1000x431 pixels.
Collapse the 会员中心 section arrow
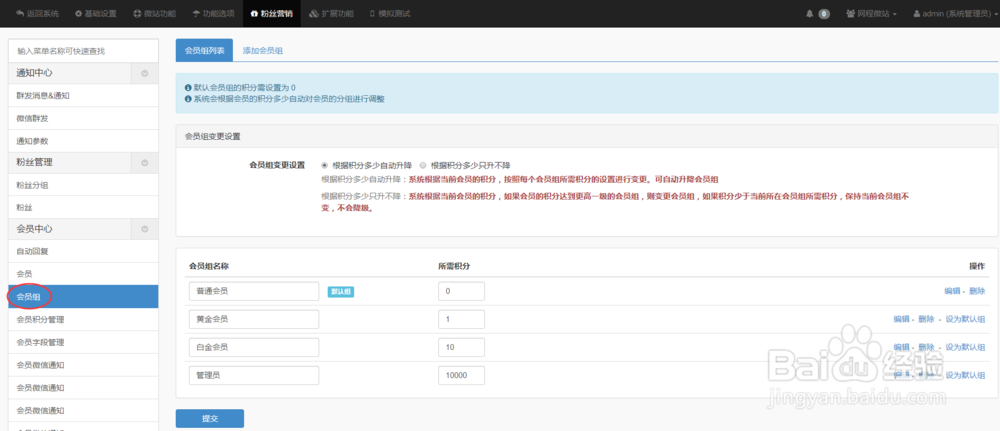tap(145, 229)
